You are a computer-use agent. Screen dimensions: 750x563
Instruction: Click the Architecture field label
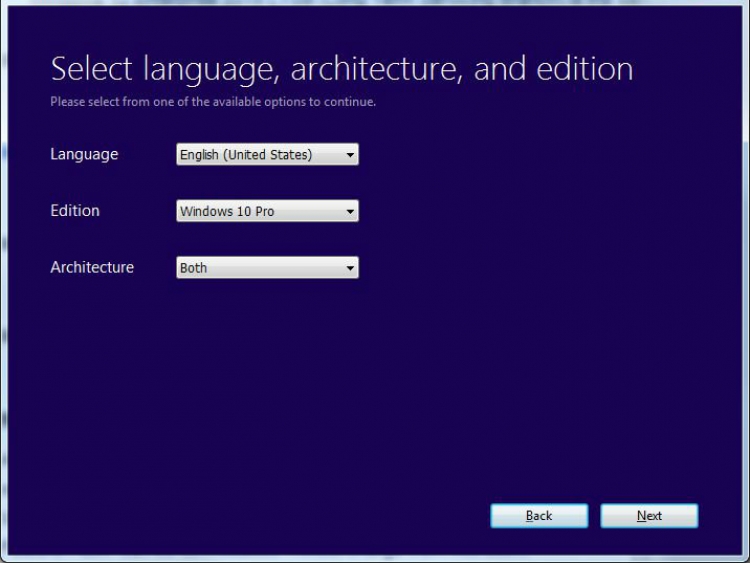pyautogui.click(x=92, y=267)
